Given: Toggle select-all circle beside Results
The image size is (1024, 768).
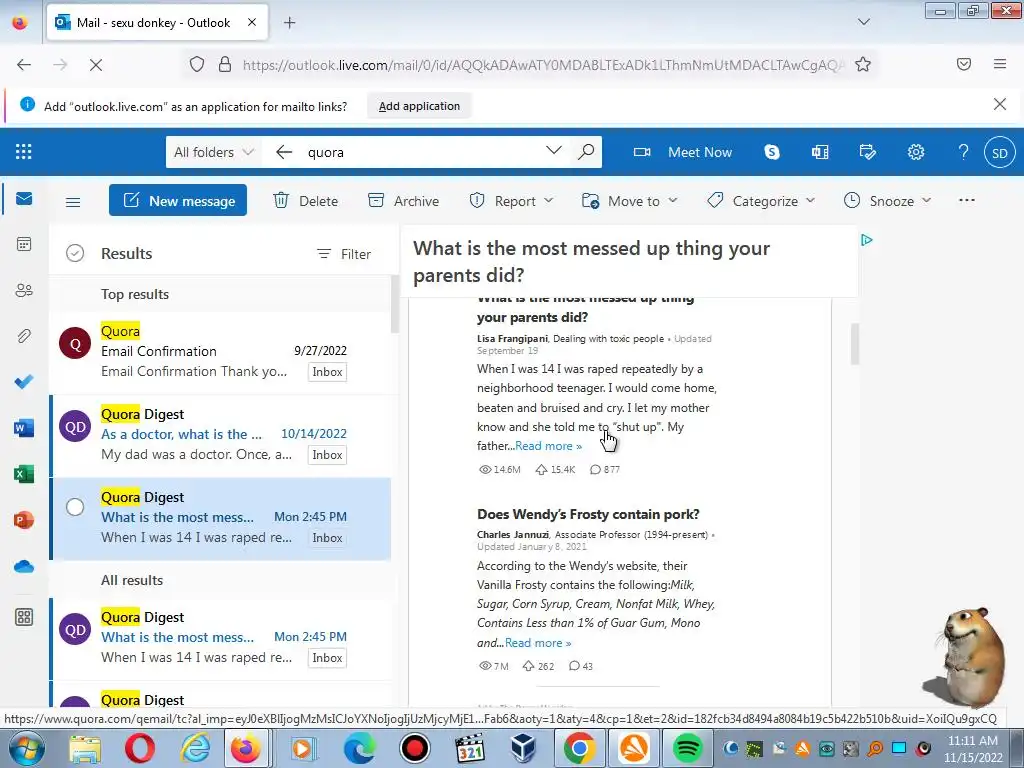Looking at the screenshot, I should [75, 253].
